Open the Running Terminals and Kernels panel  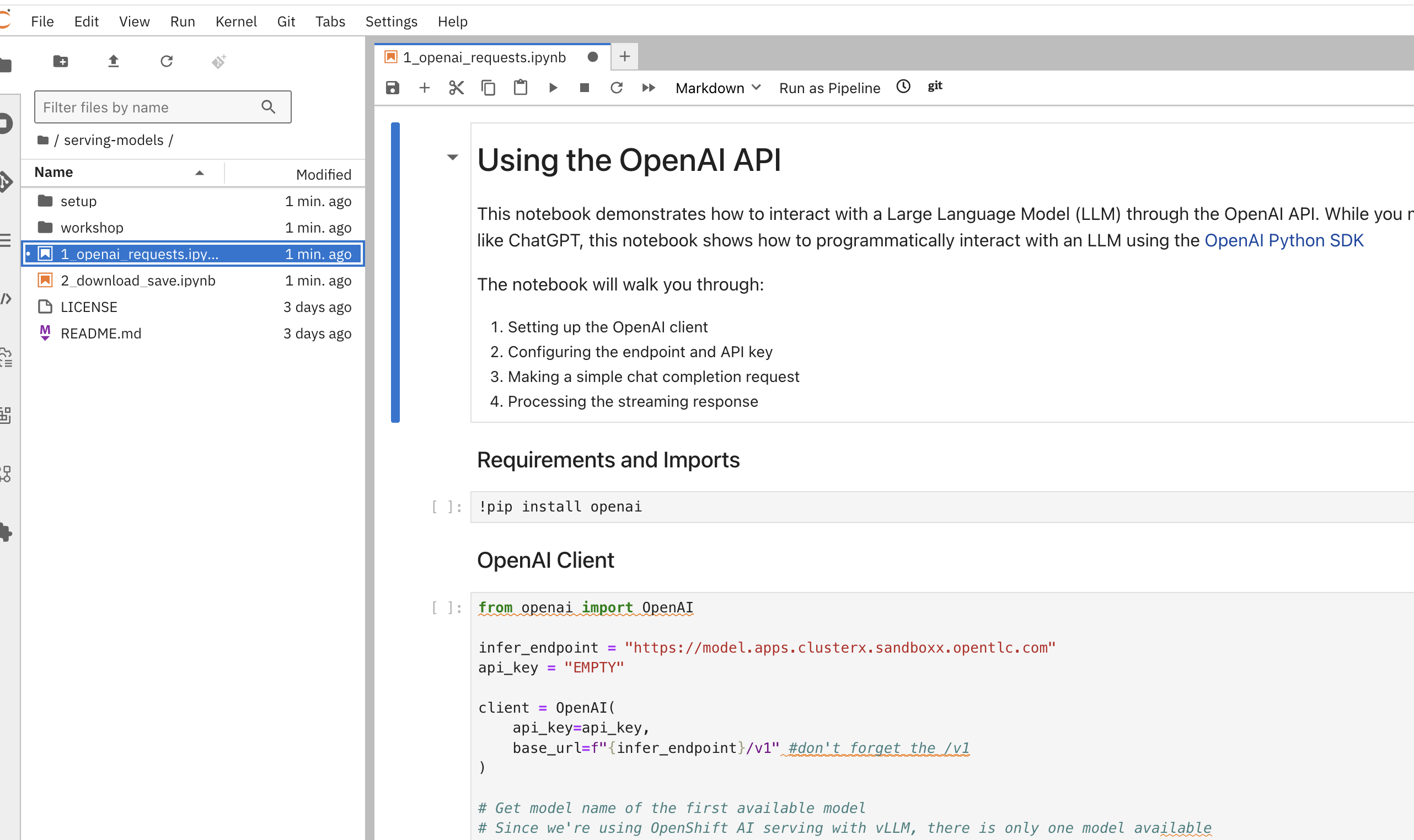[6, 123]
